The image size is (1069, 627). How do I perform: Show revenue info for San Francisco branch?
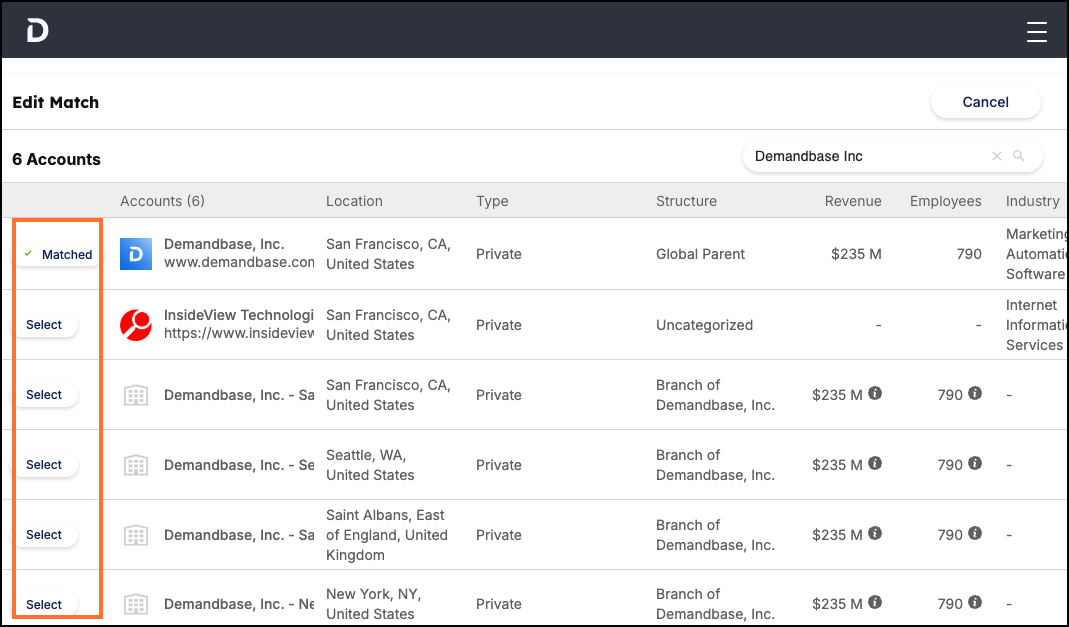pyautogui.click(x=875, y=393)
